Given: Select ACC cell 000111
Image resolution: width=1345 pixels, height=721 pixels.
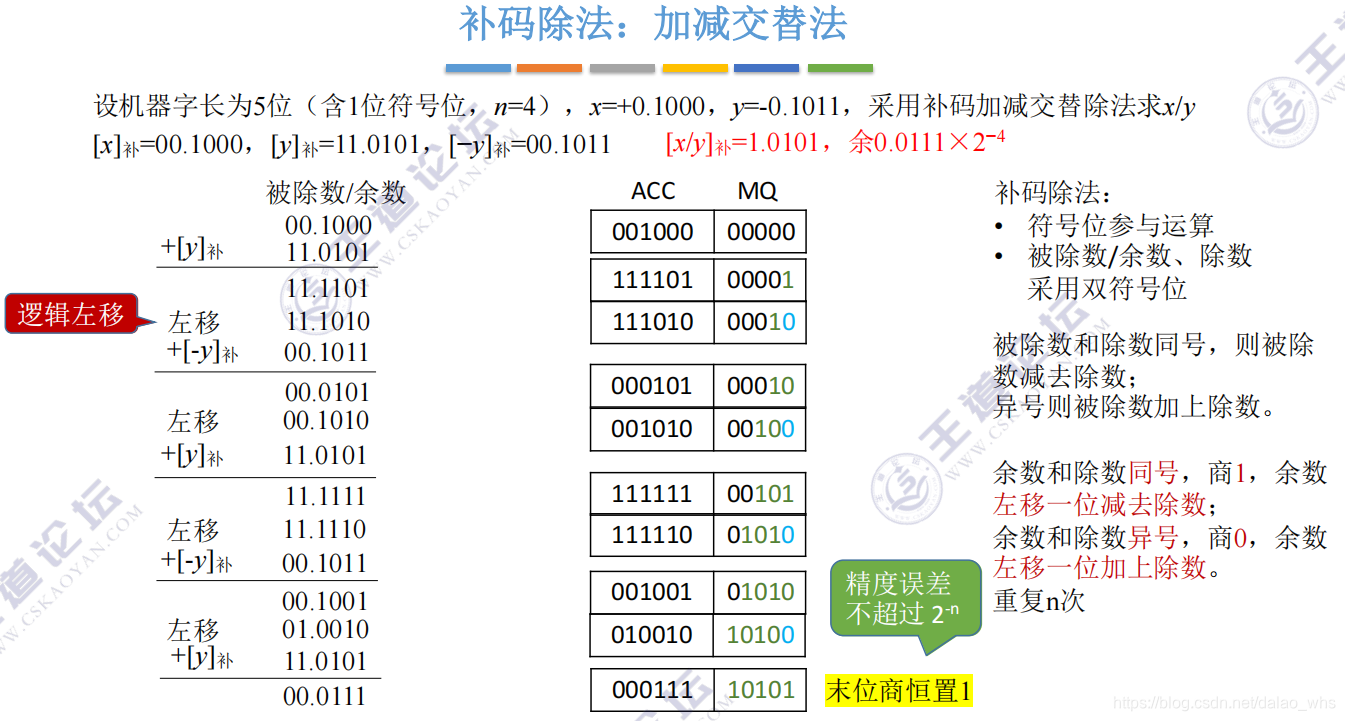Looking at the screenshot, I should 652,689.
